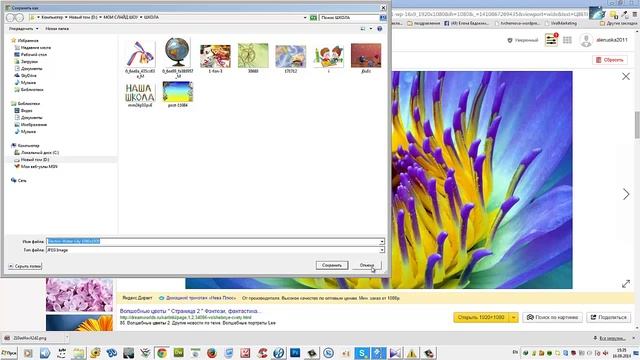This screenshot has width=640, height=360.
Task: Click ШКОЛА in the address breadcrumb
Action: [x=151, y=17]
